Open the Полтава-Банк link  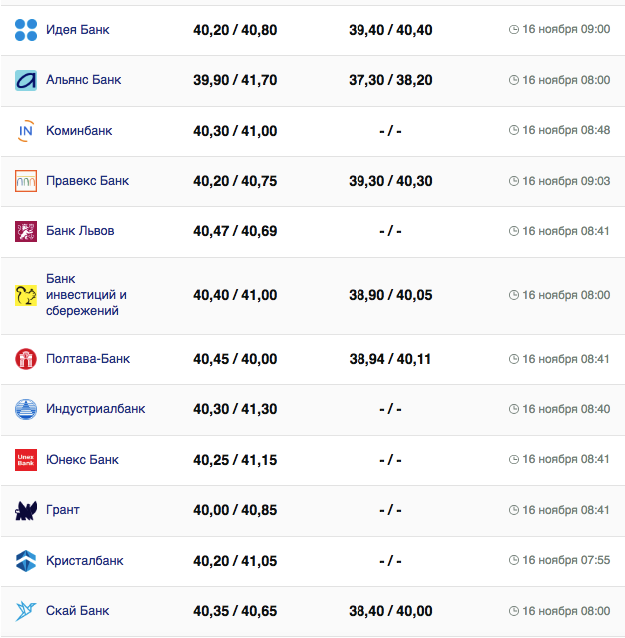coord(88,359)
